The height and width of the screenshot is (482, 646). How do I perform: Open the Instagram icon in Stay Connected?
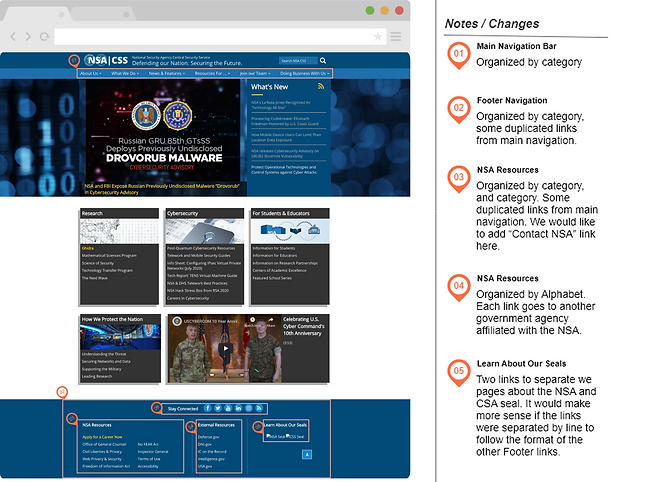click(x=249, y=408)
